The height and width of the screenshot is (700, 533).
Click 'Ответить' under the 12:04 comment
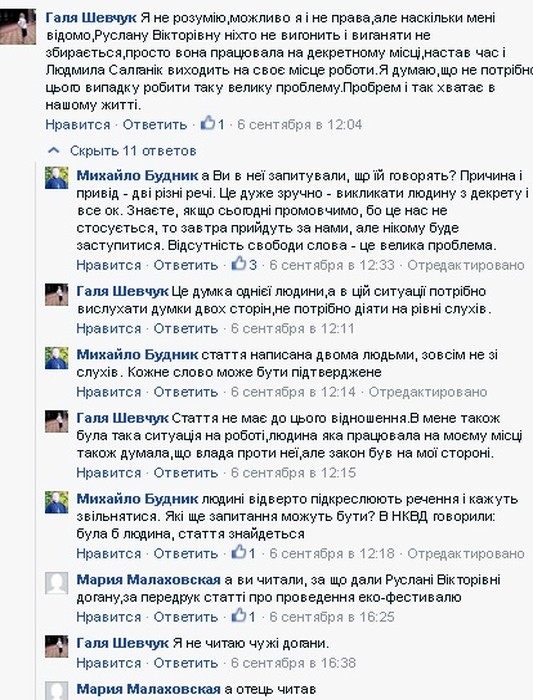pos(154,125)
